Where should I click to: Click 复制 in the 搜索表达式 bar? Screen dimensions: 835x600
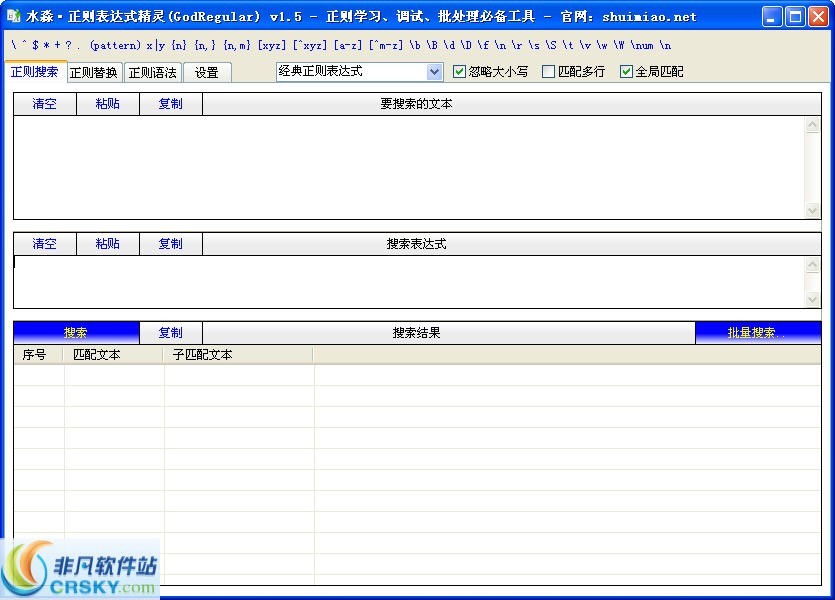(170, 244)
